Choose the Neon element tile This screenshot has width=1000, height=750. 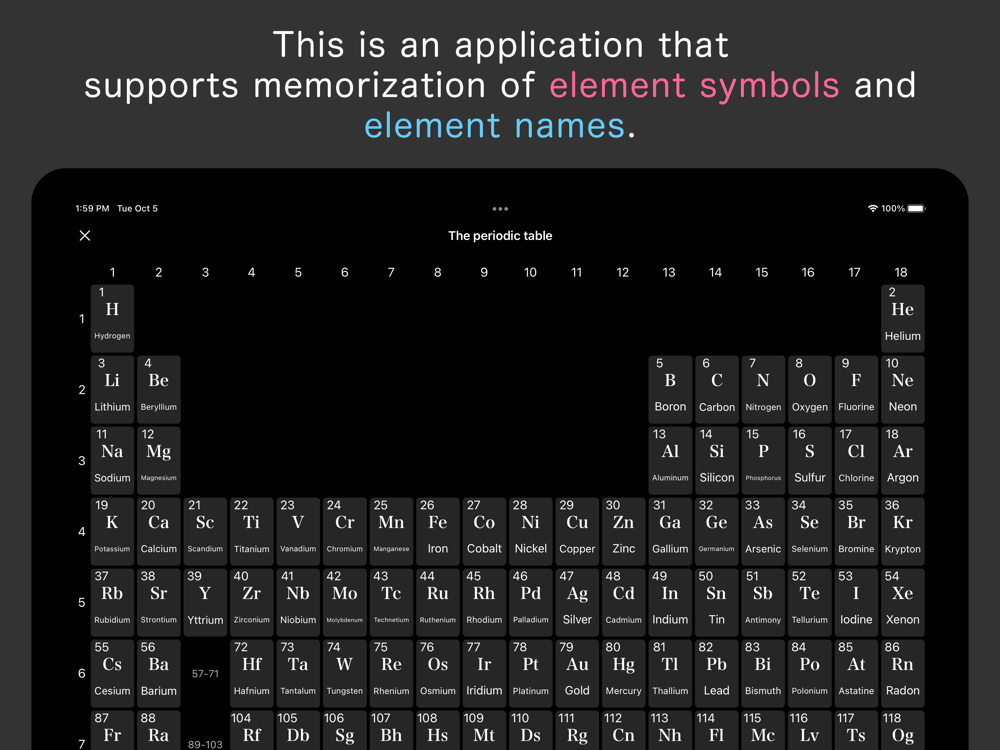click(902, 390)
